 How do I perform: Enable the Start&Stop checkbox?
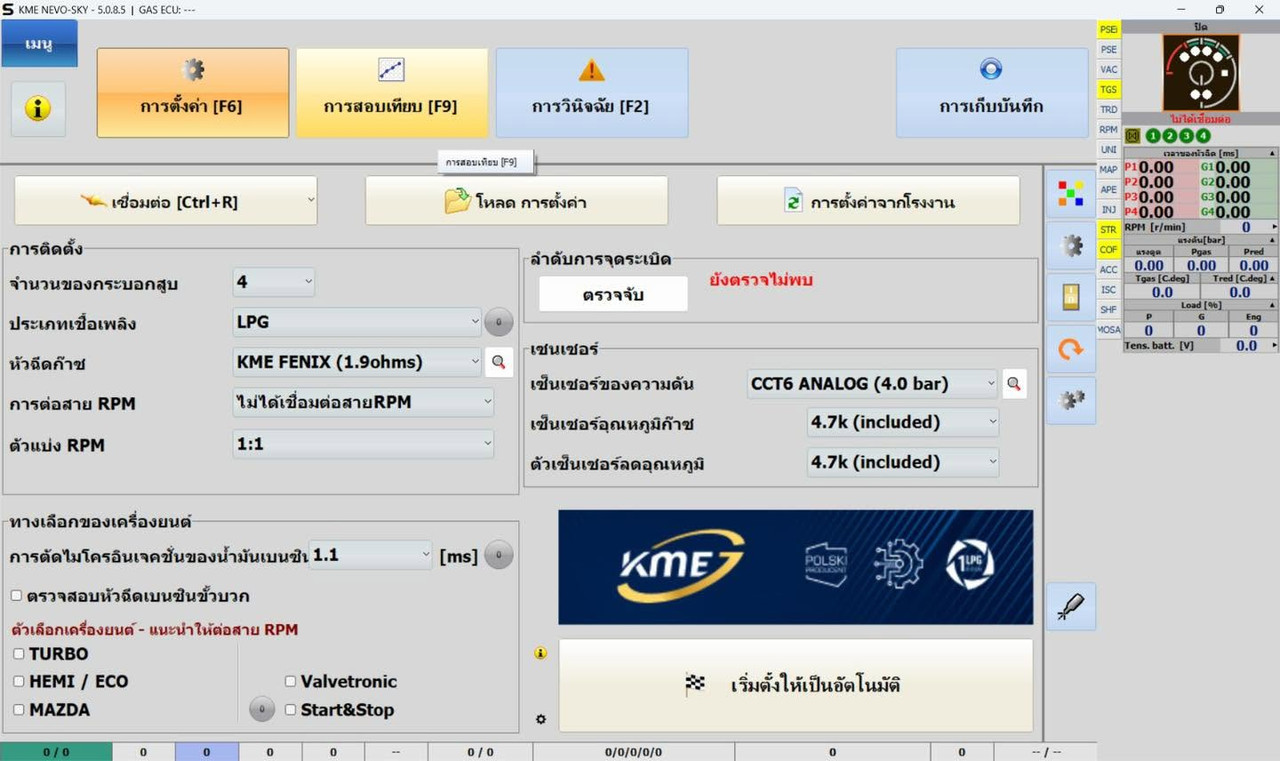point(290,710)
